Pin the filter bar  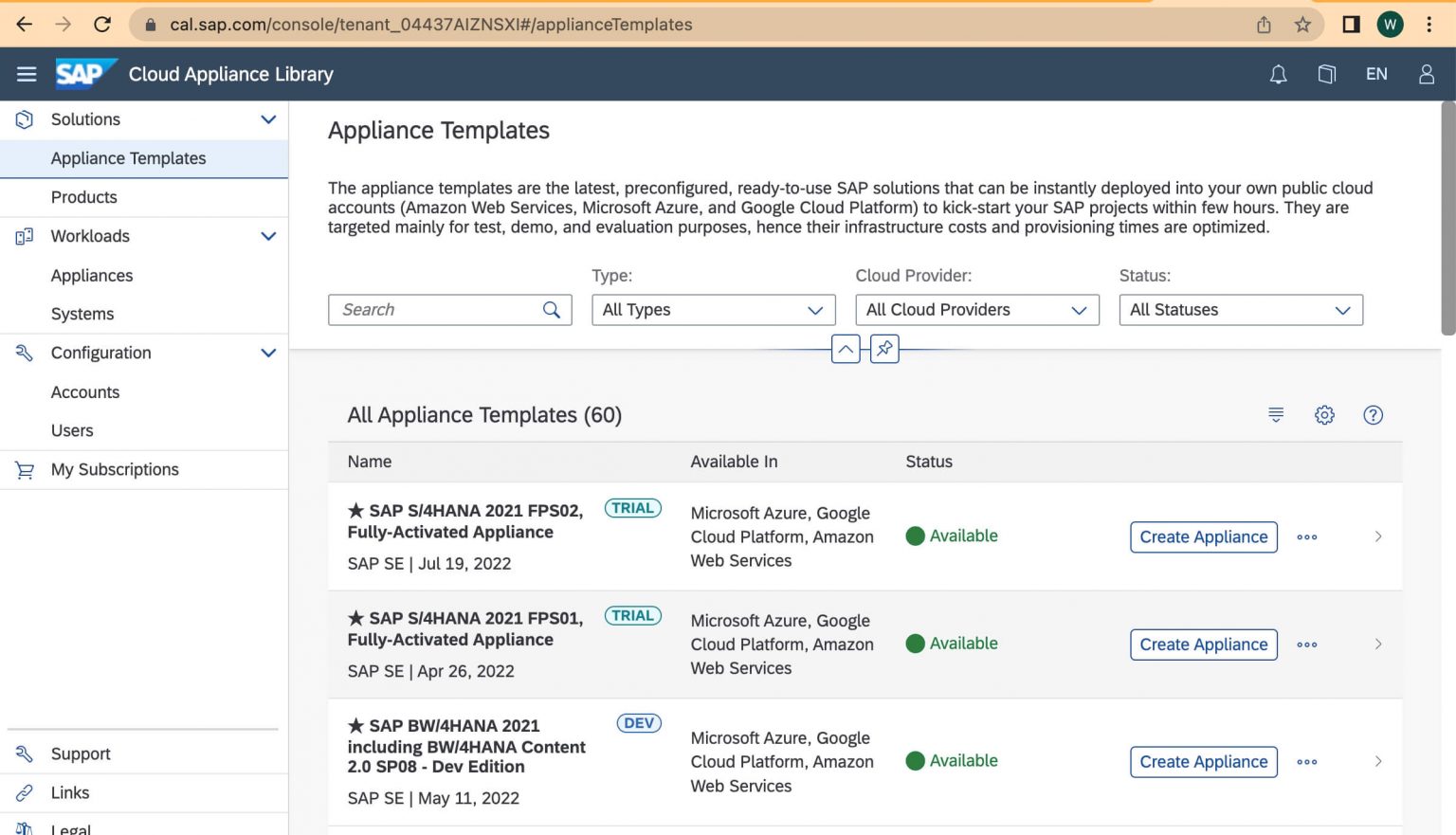(883, 349)
